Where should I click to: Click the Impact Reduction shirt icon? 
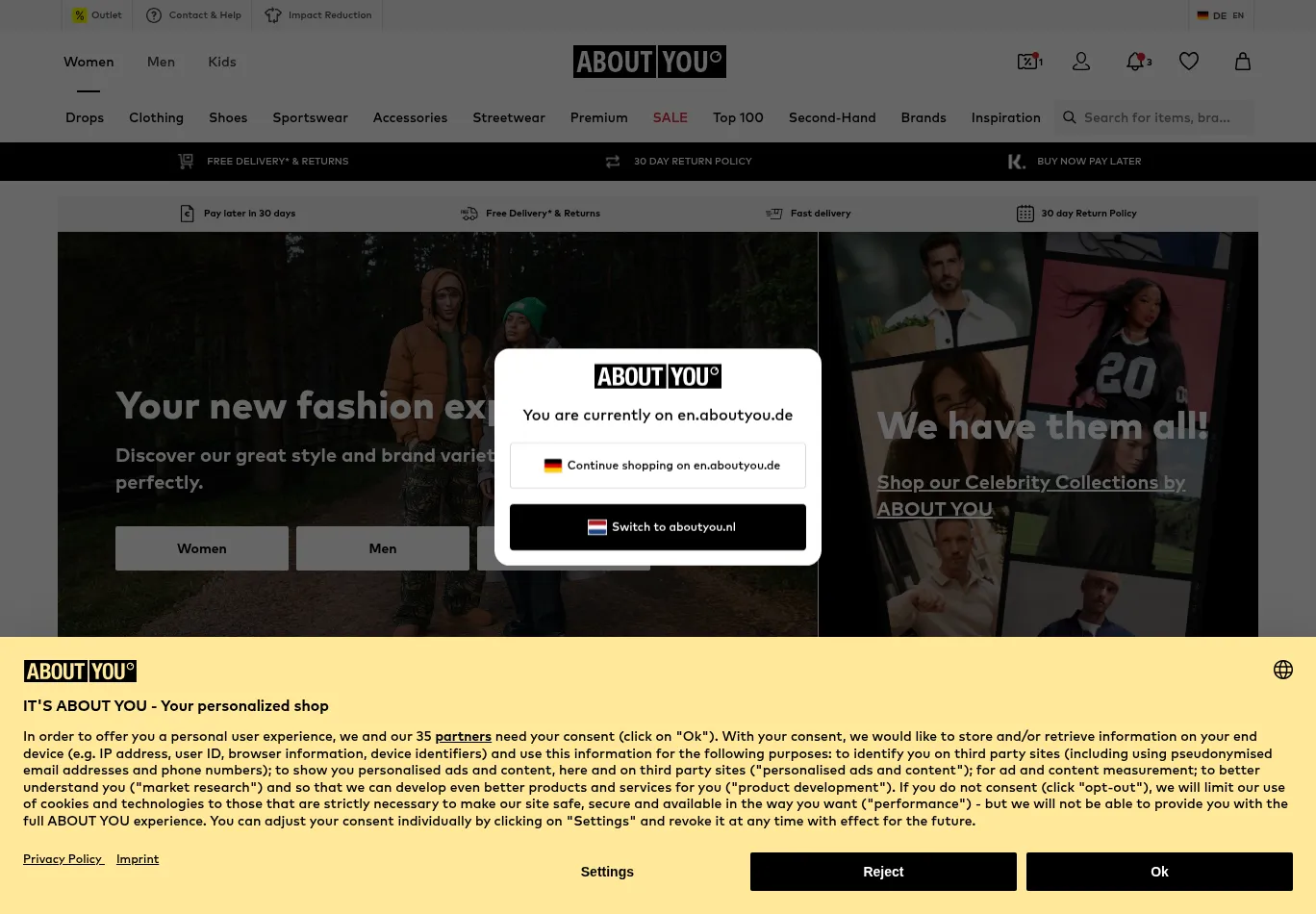[273, 15]
